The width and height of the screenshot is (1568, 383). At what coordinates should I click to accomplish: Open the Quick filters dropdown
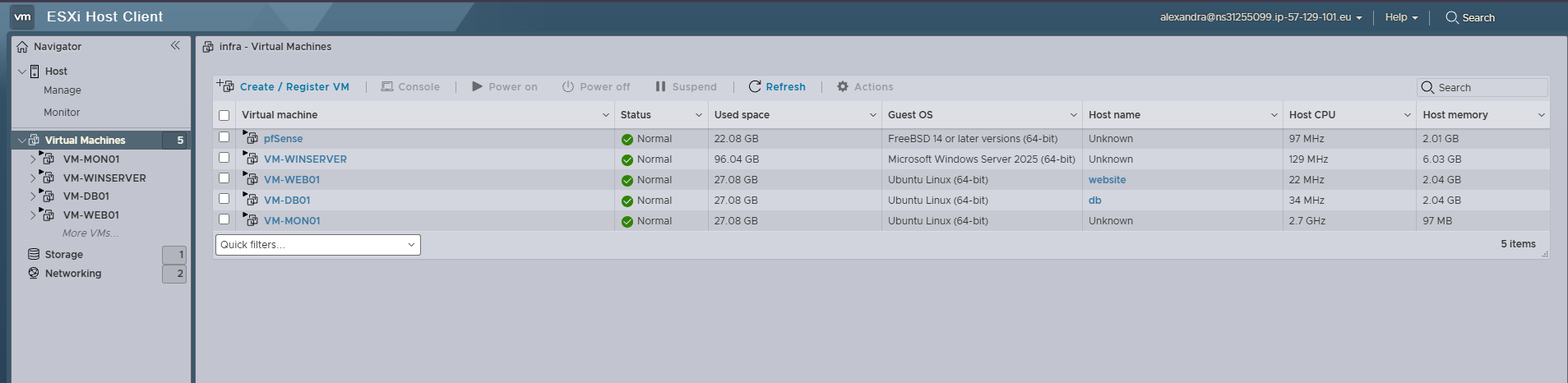(317, 245)
